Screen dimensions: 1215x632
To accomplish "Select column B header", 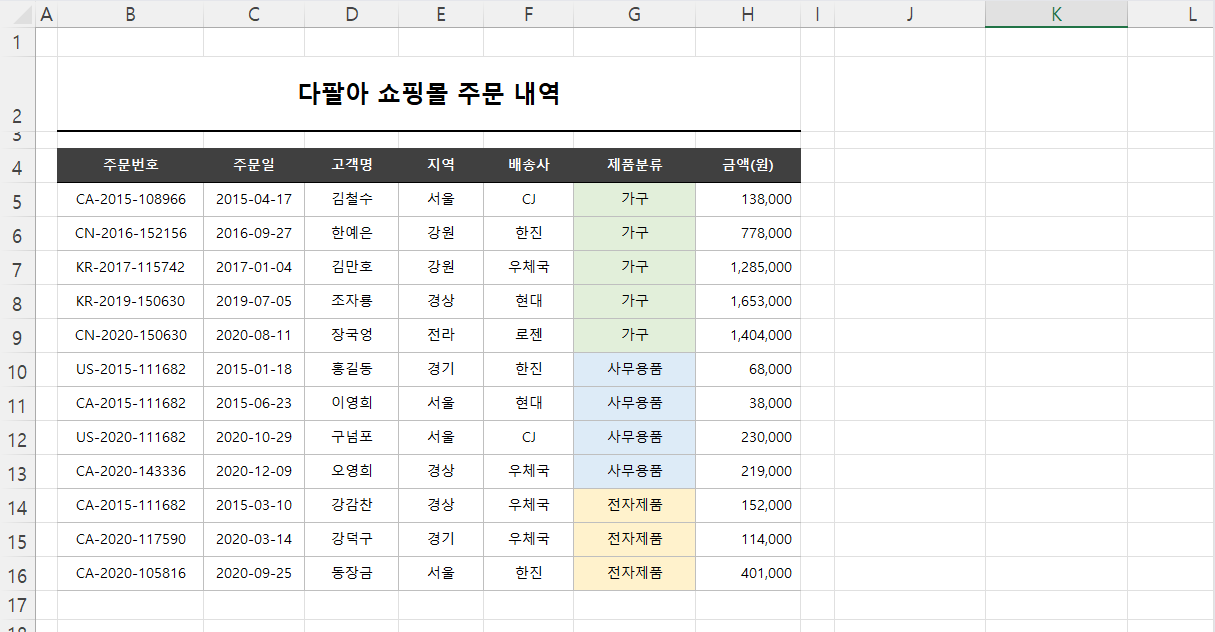I will click(x=129, y=14).
